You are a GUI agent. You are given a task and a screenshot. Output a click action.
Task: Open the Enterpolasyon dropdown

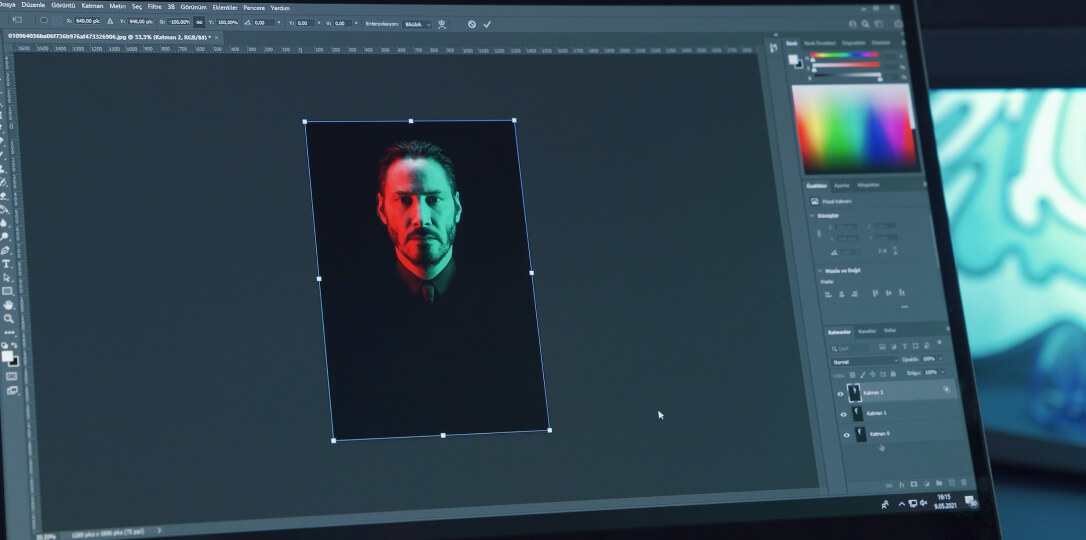(x=416, y=24)
